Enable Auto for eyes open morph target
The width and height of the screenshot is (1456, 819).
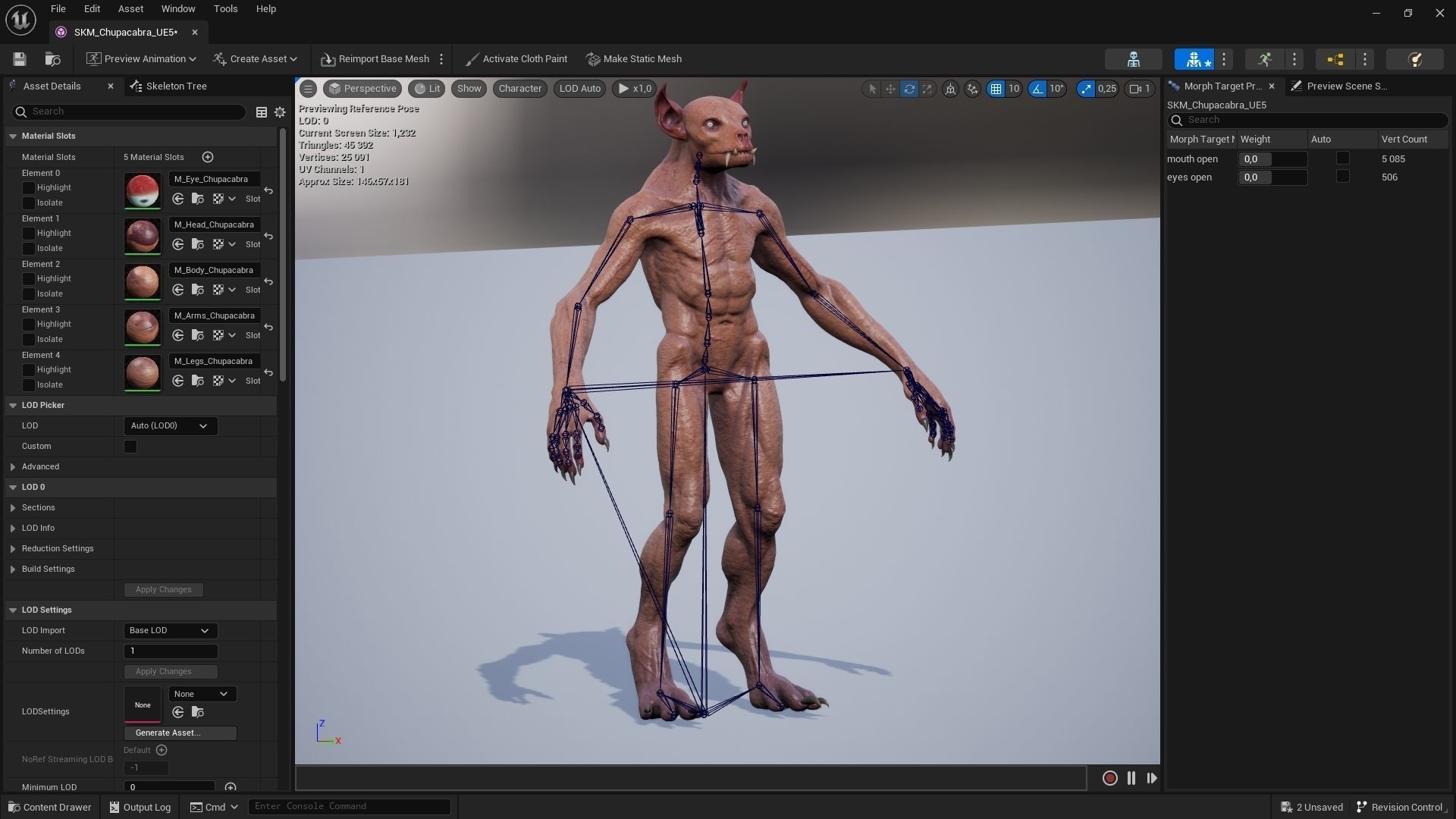1342,177
